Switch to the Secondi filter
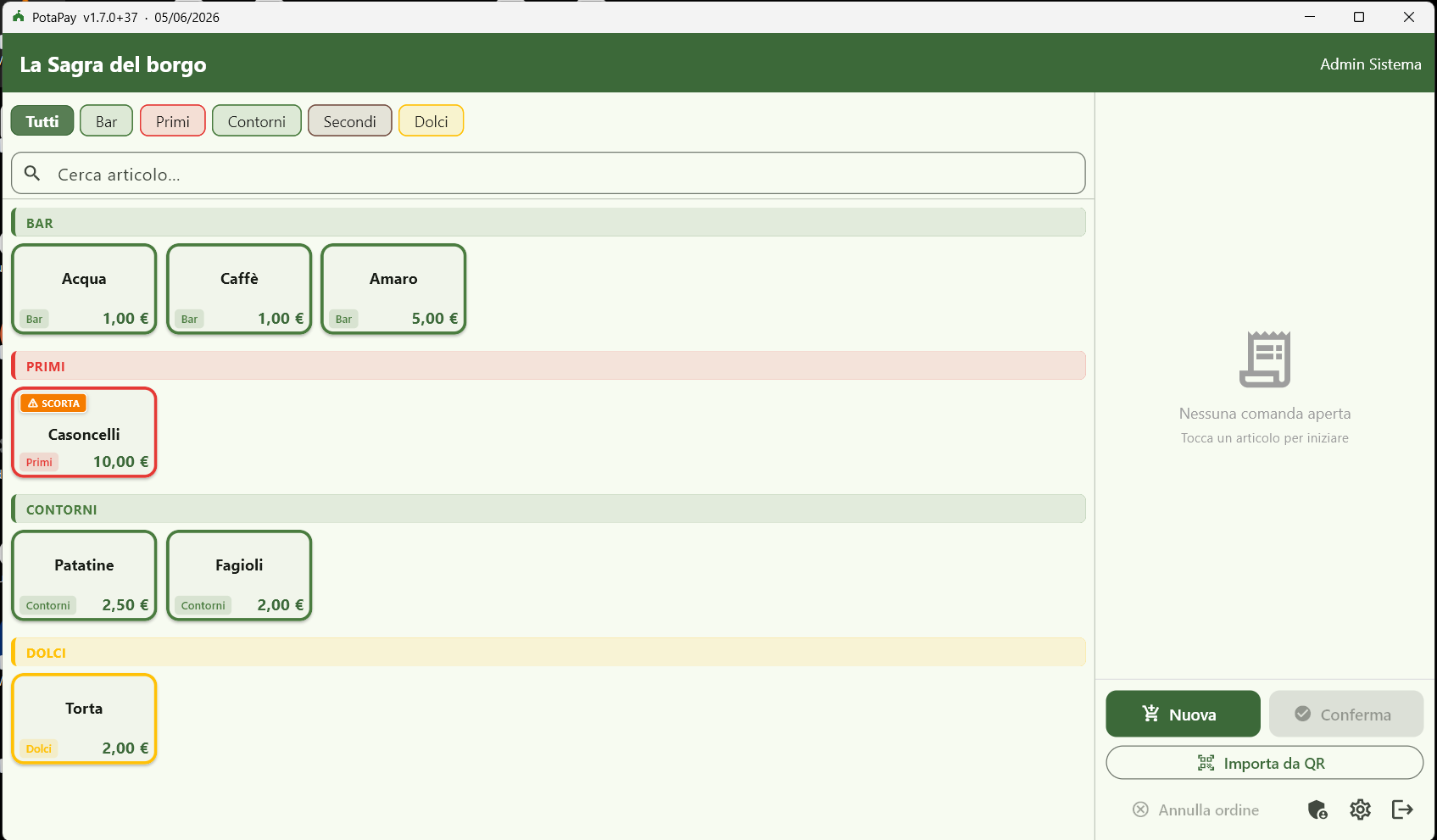This screenshot has height=840, width=1437. 349,121
